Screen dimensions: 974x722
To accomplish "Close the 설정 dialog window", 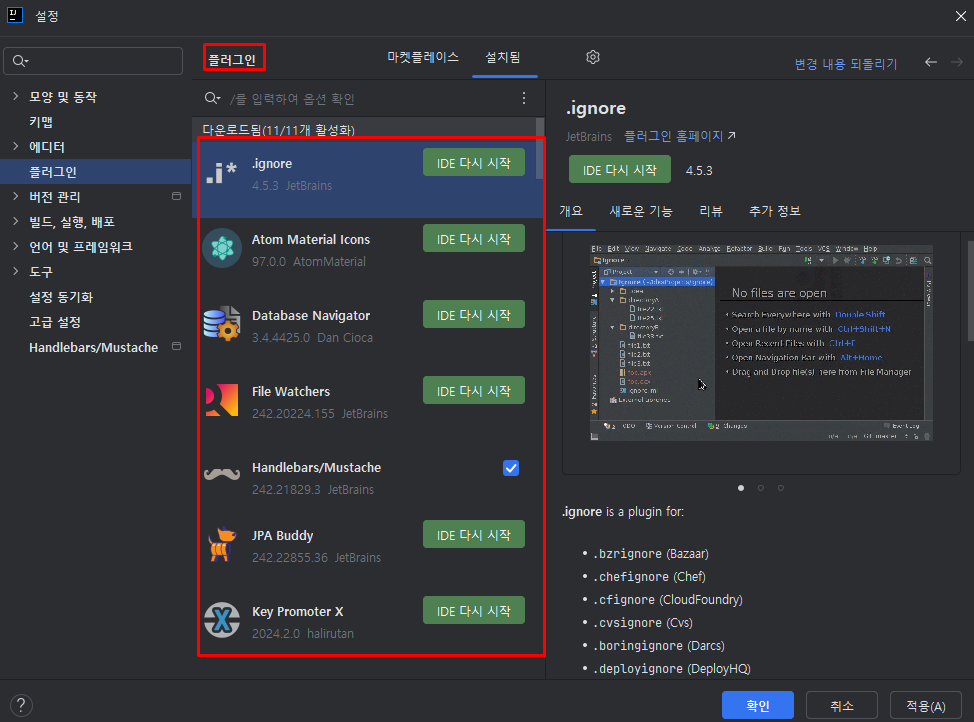I will (x=960, y=16).
